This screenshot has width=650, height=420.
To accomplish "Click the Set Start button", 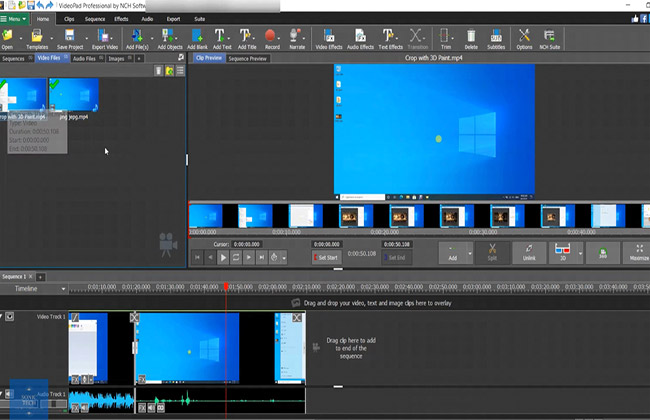I will (326, 258).
